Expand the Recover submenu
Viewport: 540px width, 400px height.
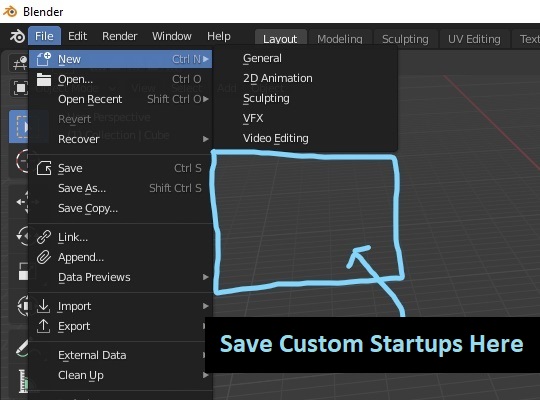tap(121, 139)
